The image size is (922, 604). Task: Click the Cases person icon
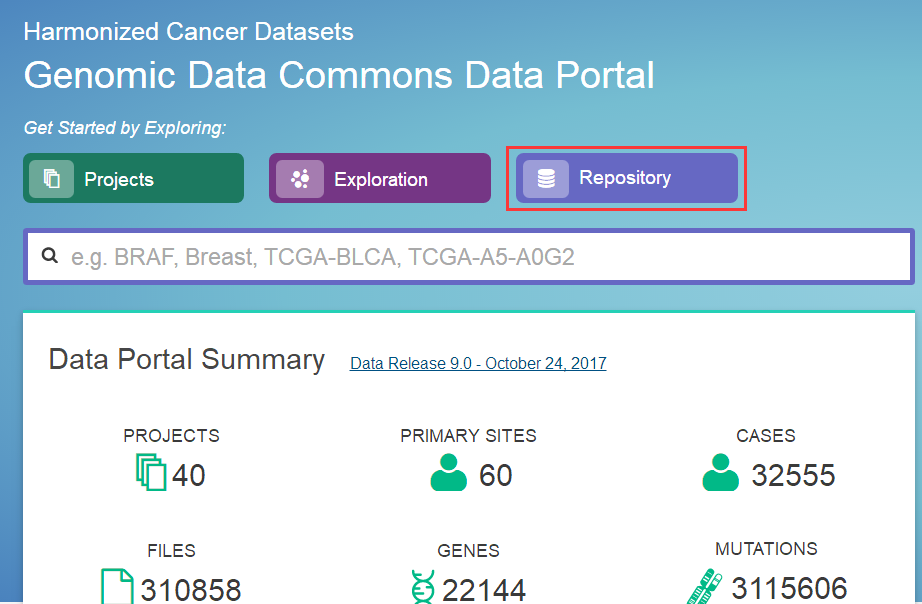pos(720,472)
